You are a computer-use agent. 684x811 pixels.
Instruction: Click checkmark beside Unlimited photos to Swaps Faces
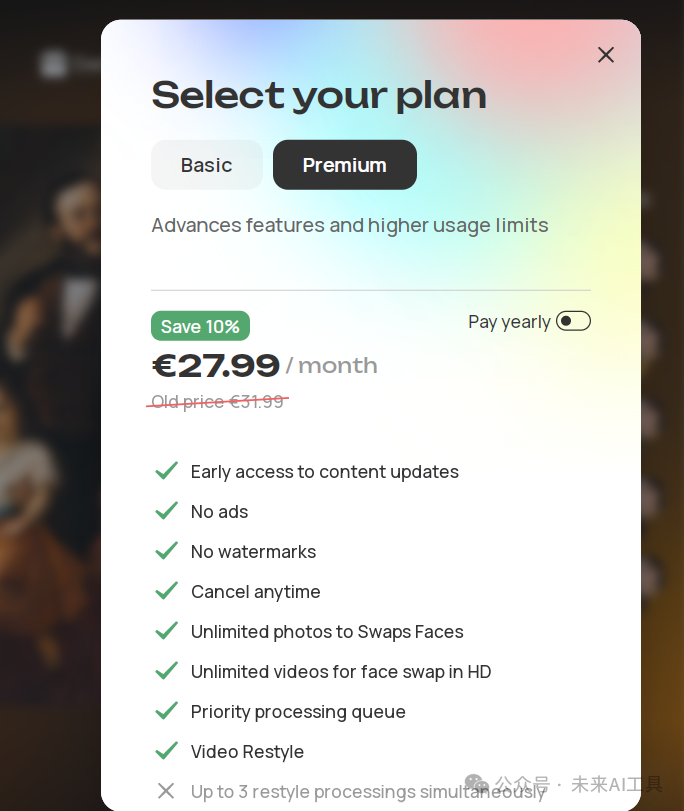coord(166,631)
